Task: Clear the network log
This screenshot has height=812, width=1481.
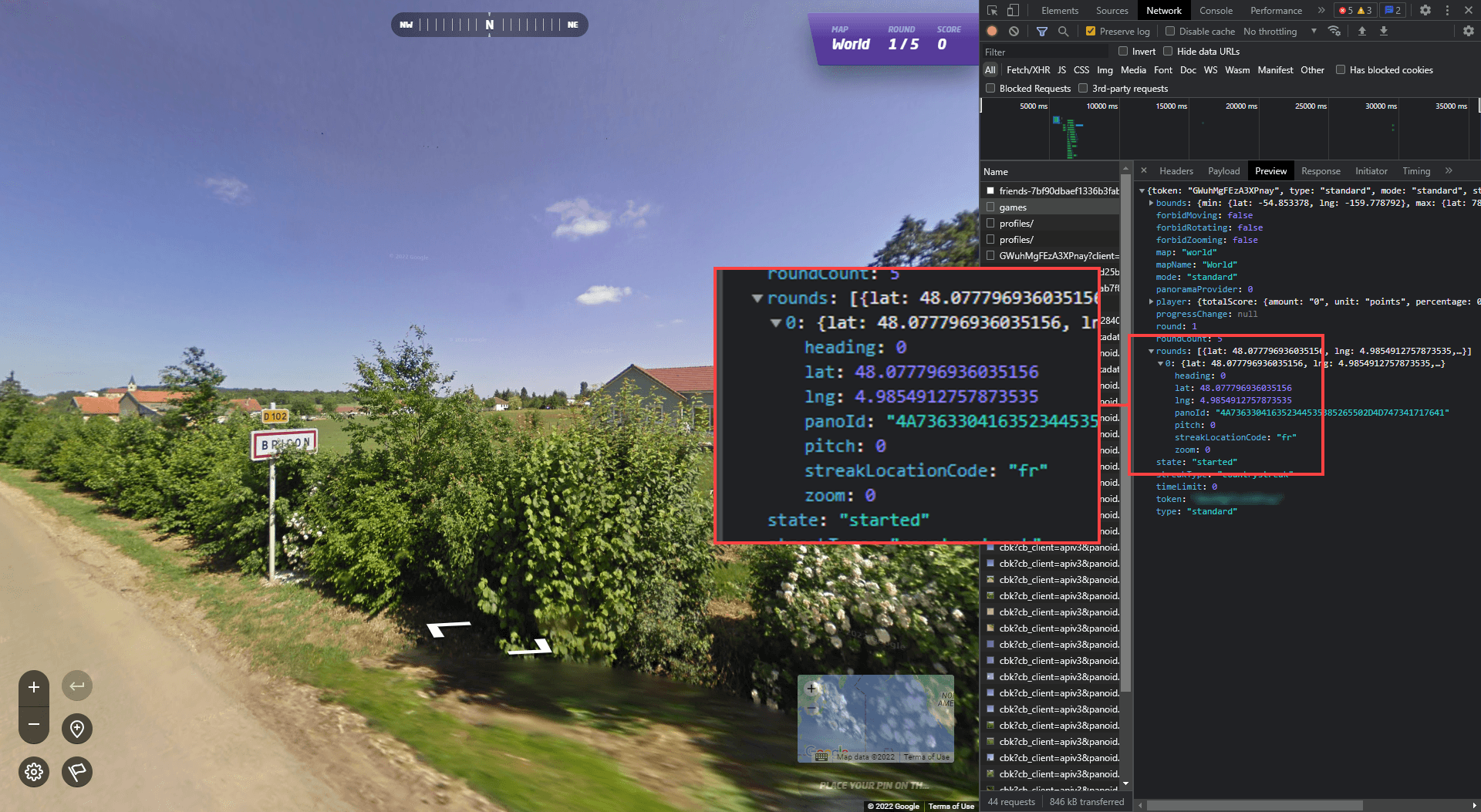Action: 1014,32
